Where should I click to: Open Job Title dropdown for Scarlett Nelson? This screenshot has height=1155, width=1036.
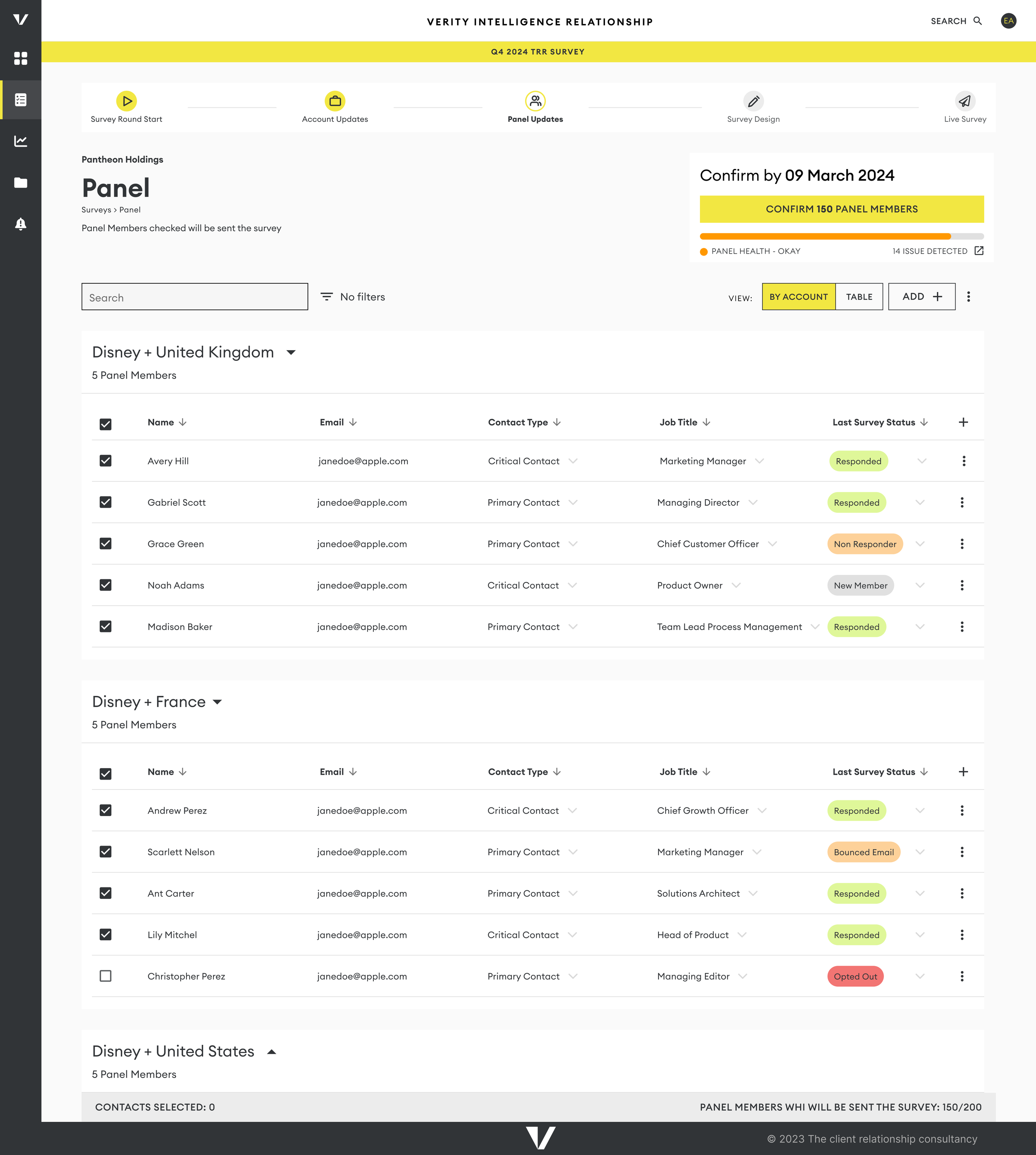757,852
